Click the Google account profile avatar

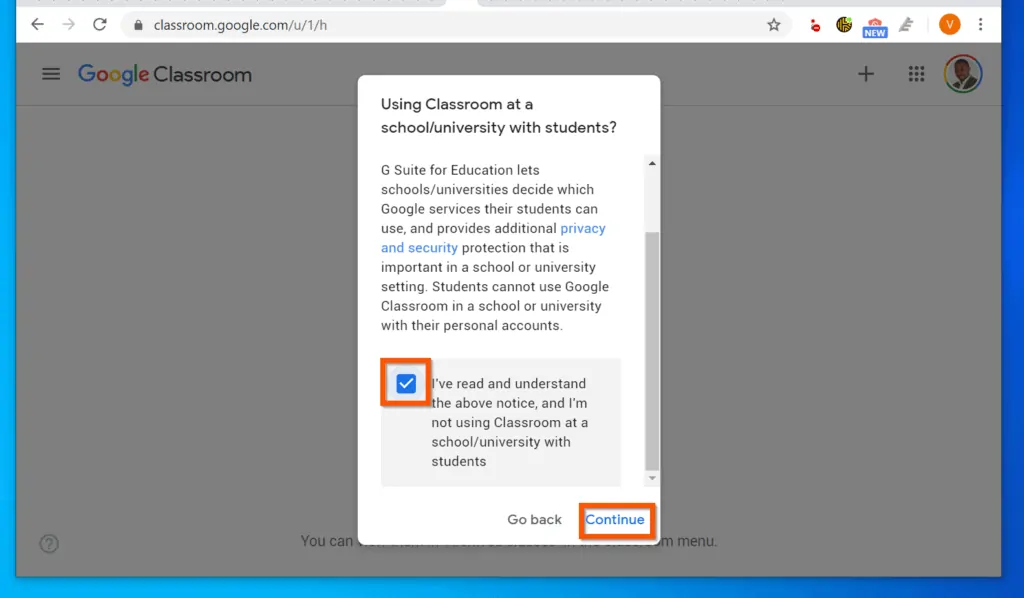tap(963, 74)
